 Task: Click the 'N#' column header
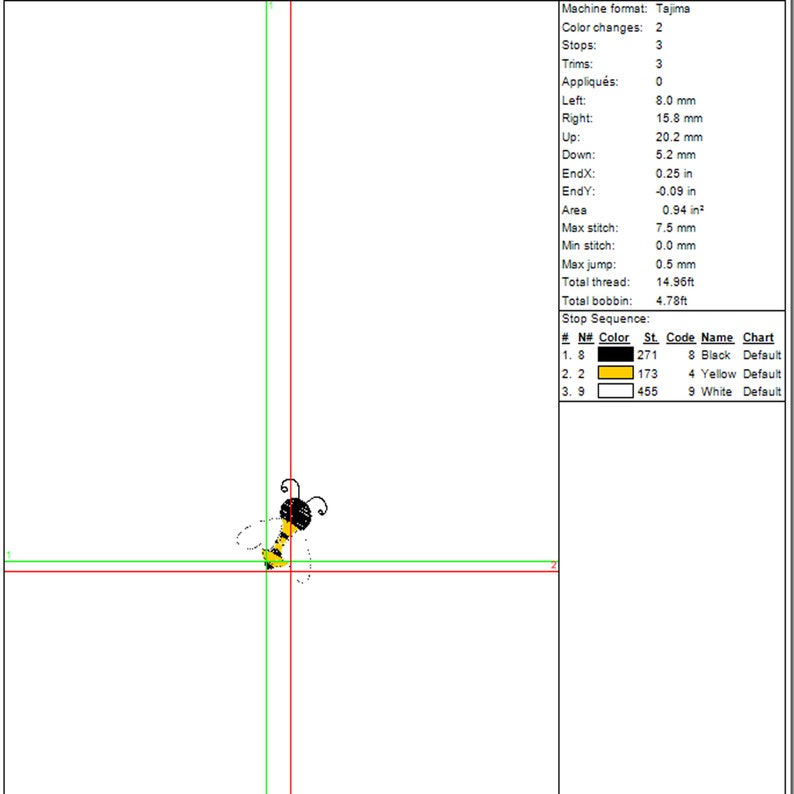[x=585, y=337]
